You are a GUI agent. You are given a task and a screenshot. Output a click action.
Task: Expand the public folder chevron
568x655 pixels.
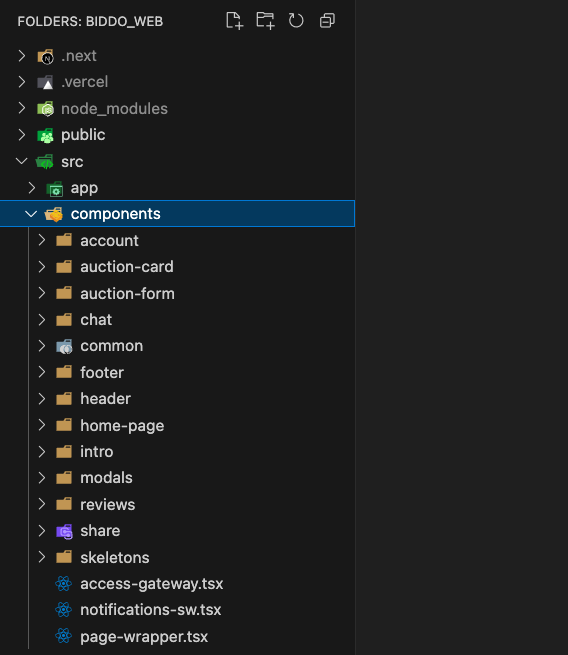click(x=22, y=135)
